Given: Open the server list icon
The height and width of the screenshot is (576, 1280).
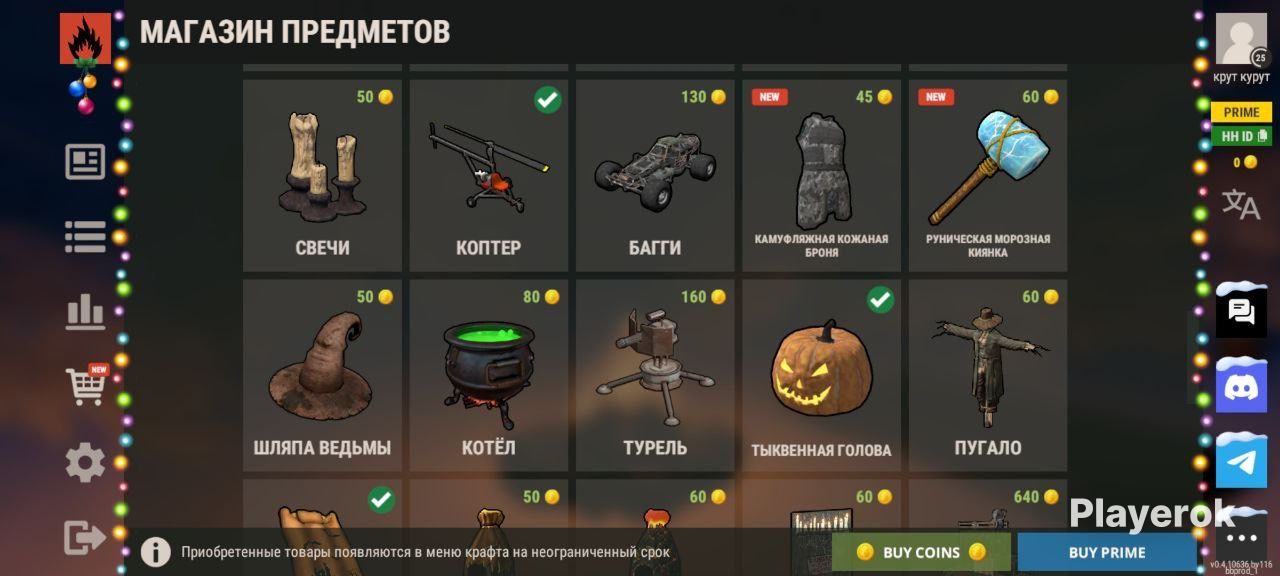Looking at the screenshot, I should point(85,236).
